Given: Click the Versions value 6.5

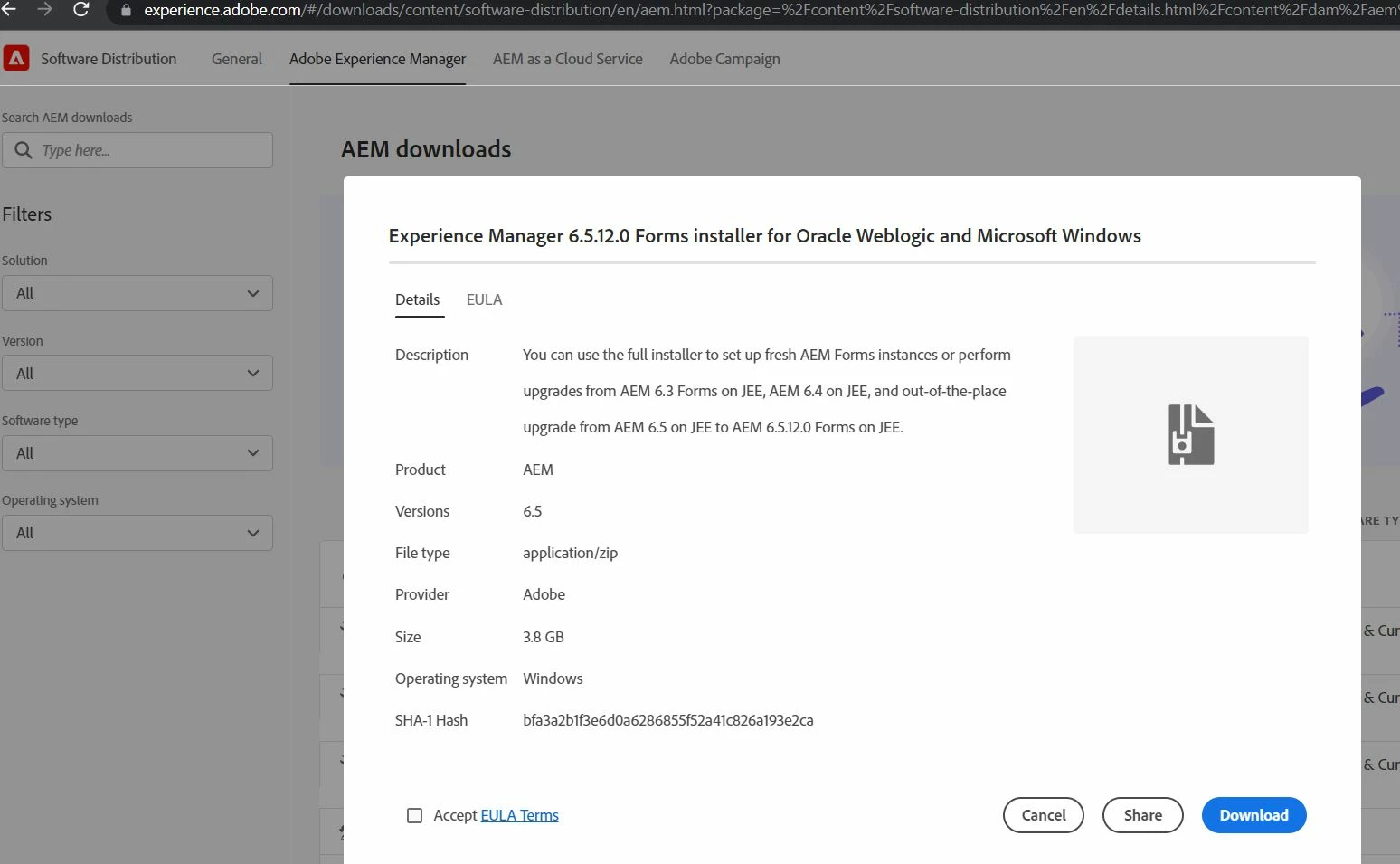Looking at the screenshot, I should click(533, 511).
